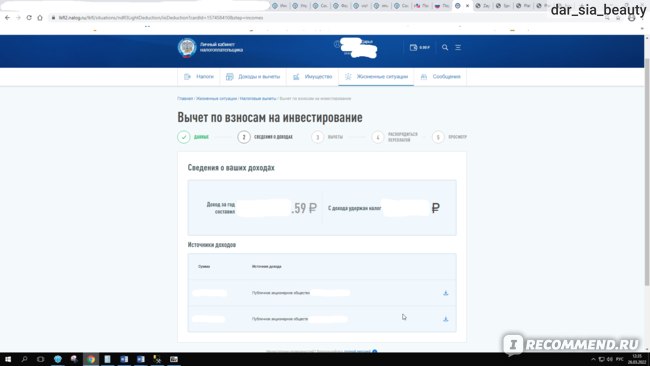650x366 pixels.
Task: Switch to Chrome from the taskbar
Action: pos(91,359)
